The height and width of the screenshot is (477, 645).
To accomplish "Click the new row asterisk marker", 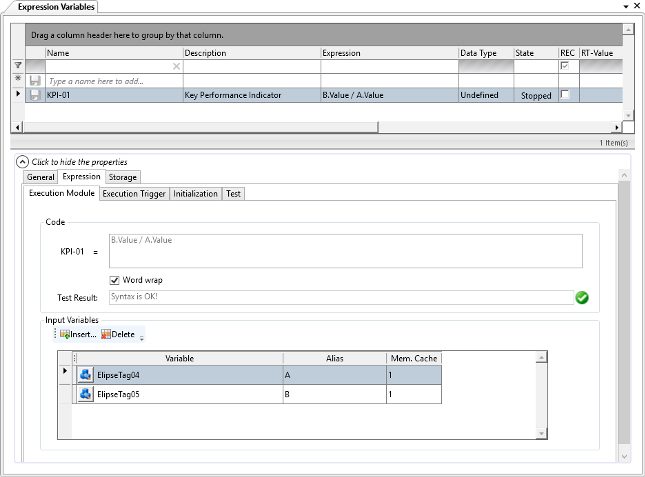I will [18, 78].
